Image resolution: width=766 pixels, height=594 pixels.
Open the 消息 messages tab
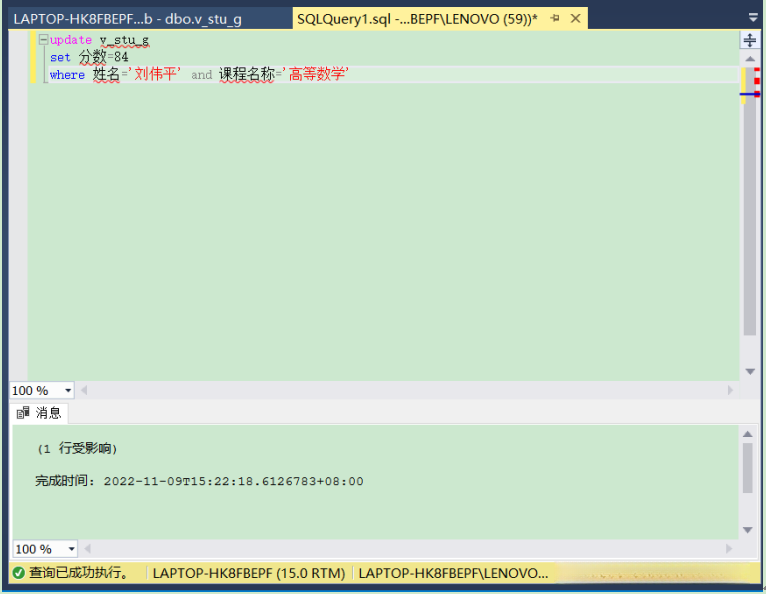point(39,413)
